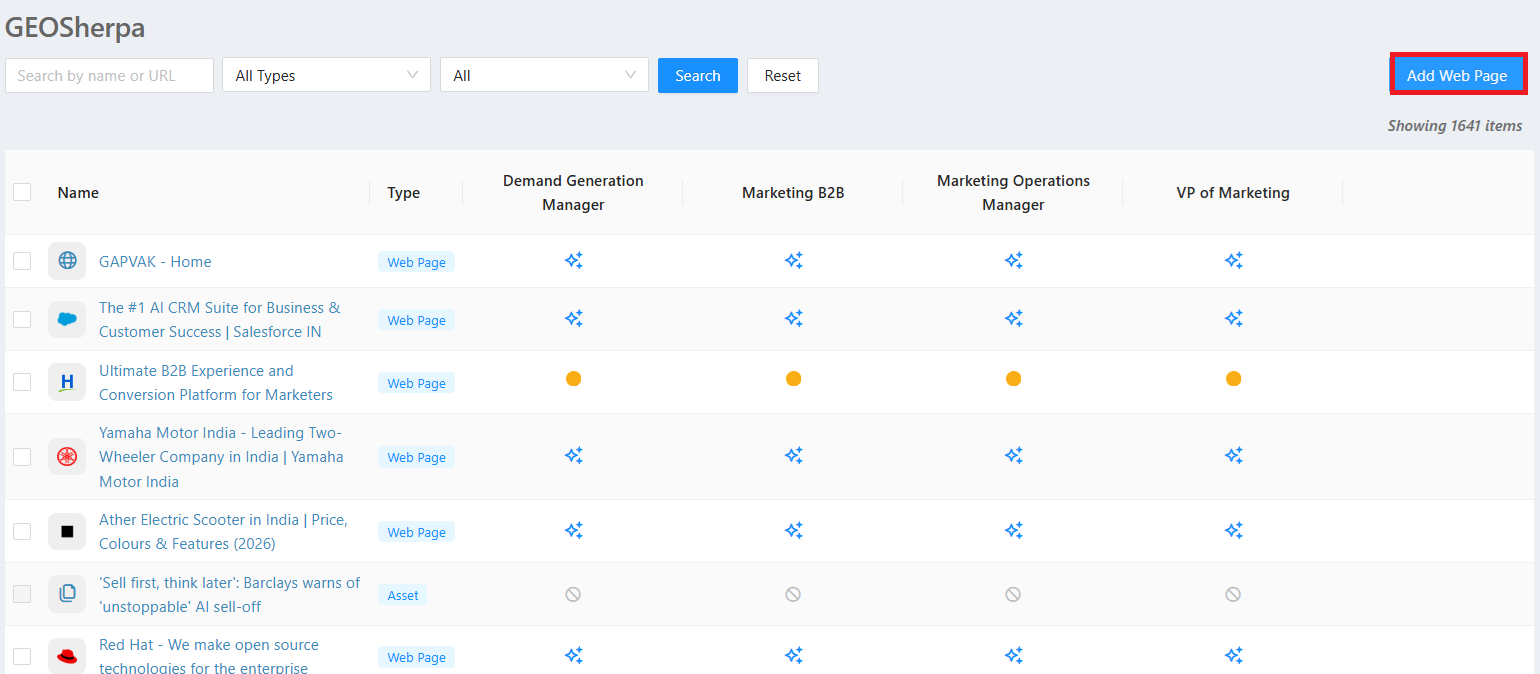Check the Red Hat row checkbox
Screen dimensions: 1540x674
(x=22, y=656)
